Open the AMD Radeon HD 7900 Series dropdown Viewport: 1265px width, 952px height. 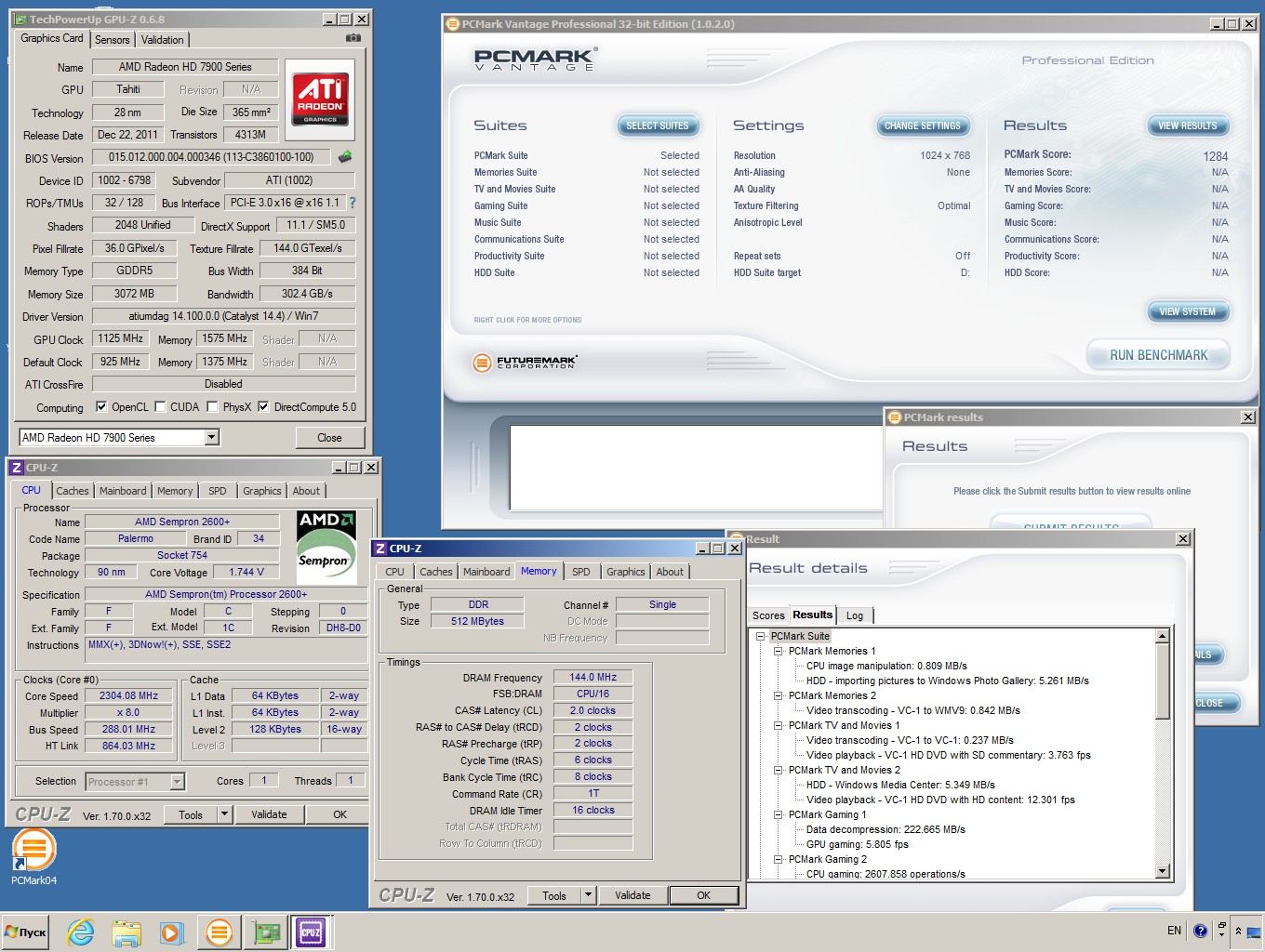(x=211, y=437)
